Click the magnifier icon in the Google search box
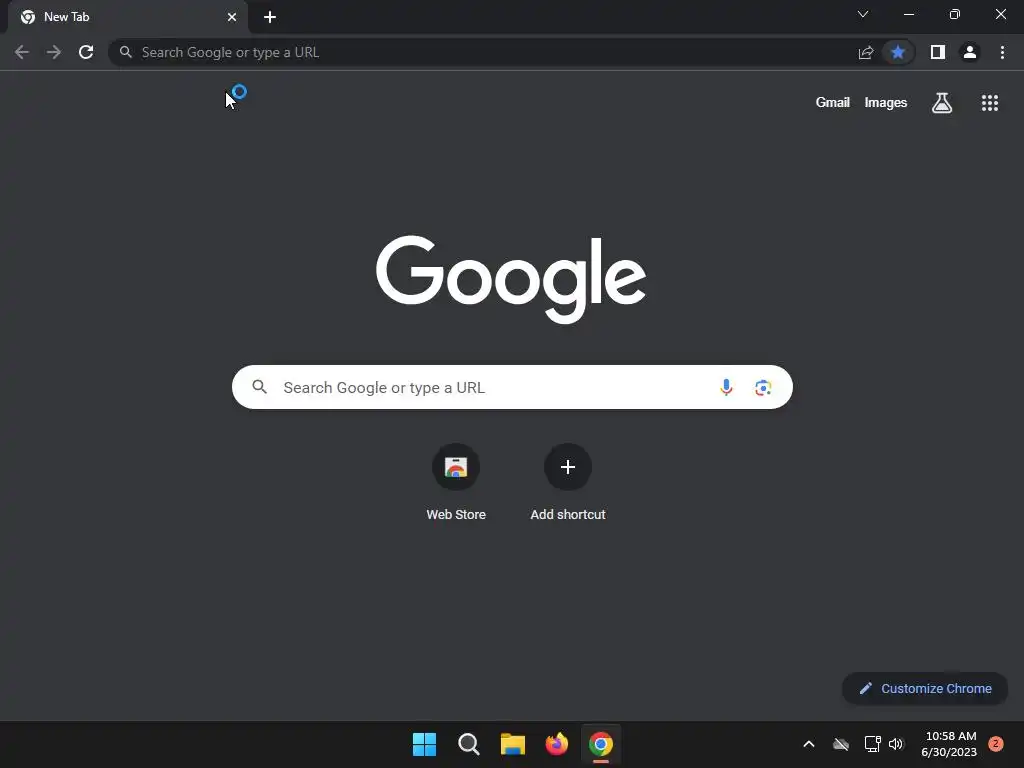 [260, 387]
